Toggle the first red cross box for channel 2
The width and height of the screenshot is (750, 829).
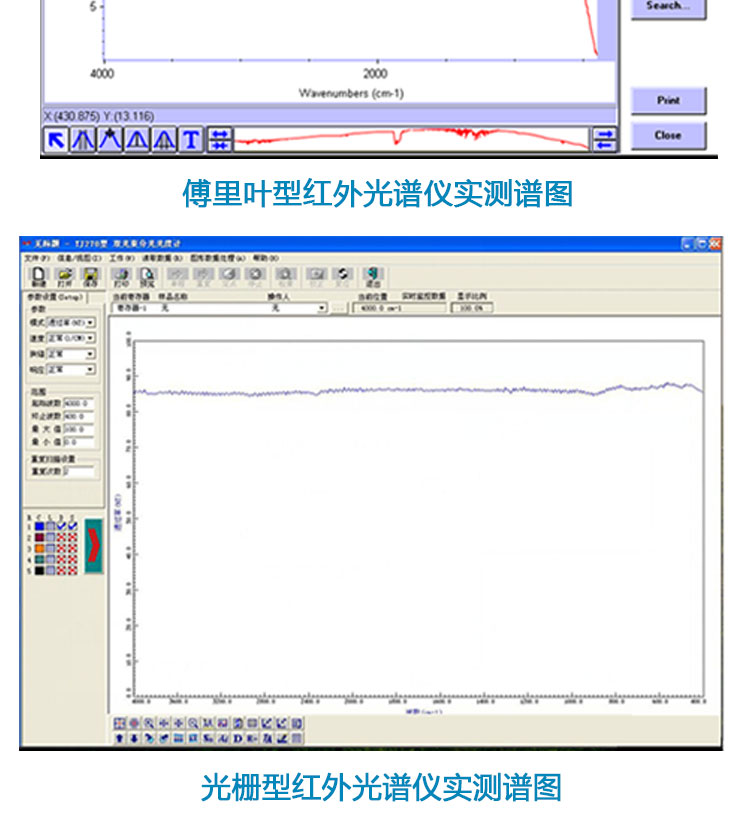62,537
